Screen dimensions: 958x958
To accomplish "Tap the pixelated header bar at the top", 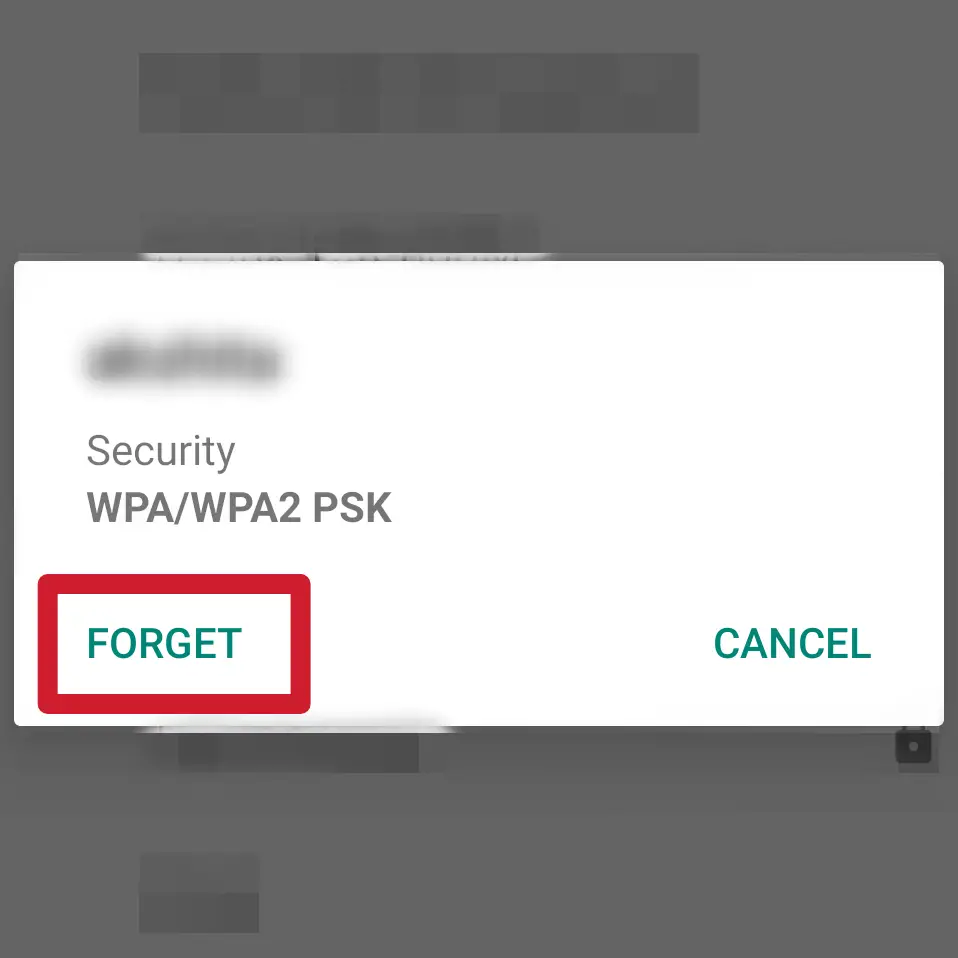I will click(x=419, y=93).
